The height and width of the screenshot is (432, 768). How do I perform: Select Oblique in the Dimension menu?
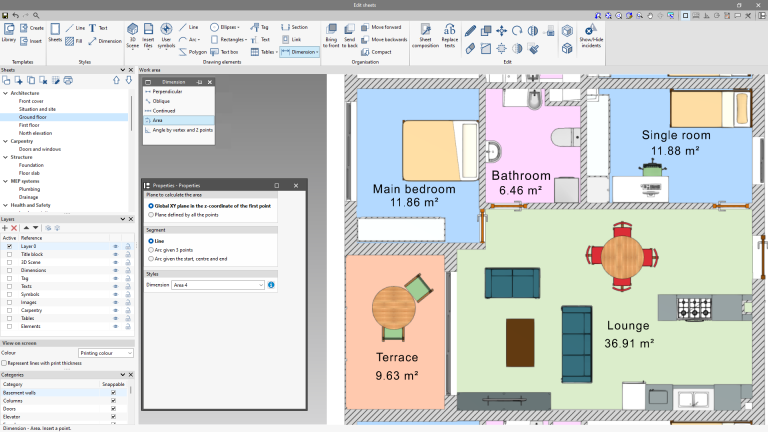pos(161,101)
